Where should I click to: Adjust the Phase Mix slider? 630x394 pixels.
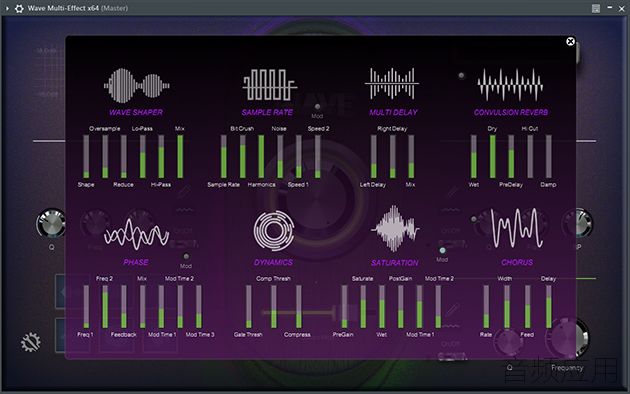pyautogui.click(x=142, y=306)
